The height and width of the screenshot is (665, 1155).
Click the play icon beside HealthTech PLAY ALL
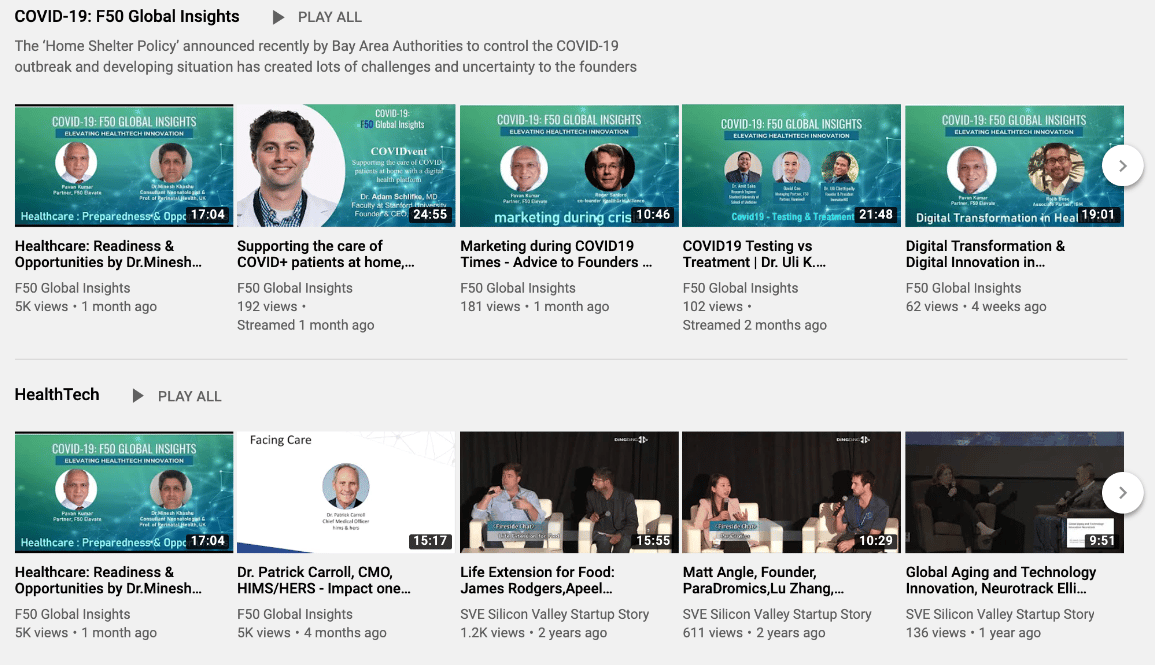(x=138, y=396)
